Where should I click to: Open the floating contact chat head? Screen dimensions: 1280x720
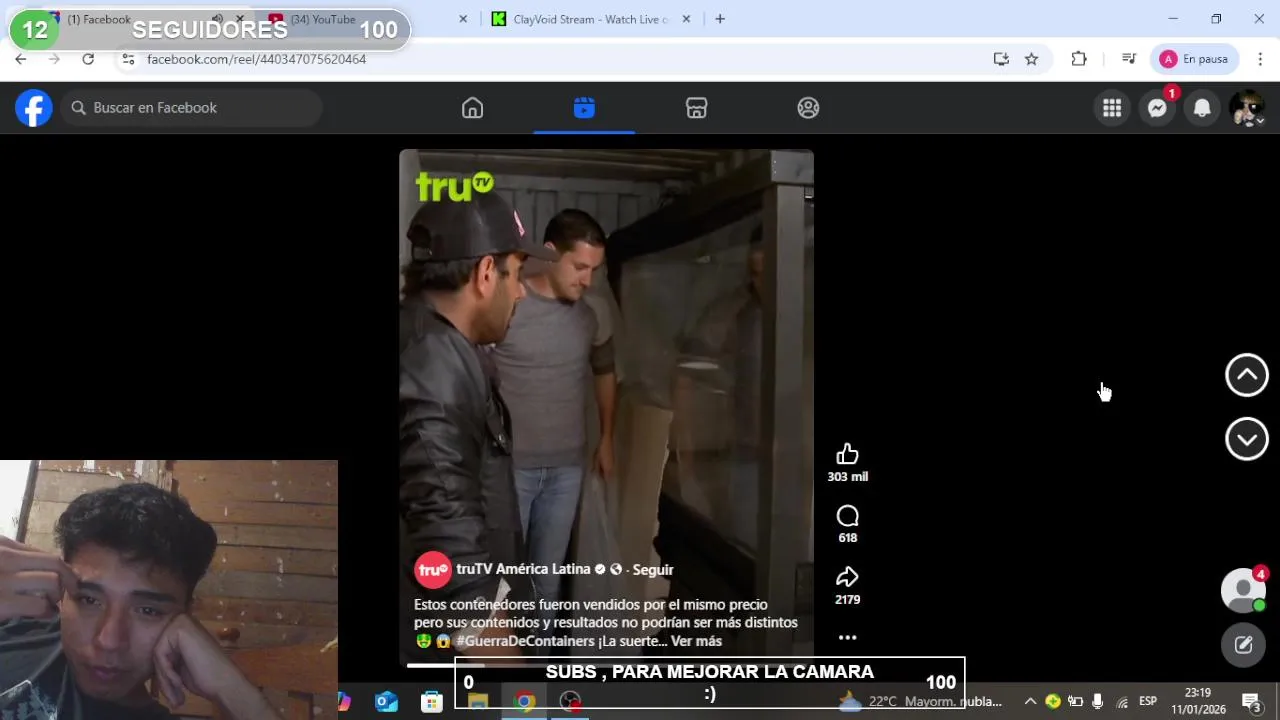coord(1243,590)
